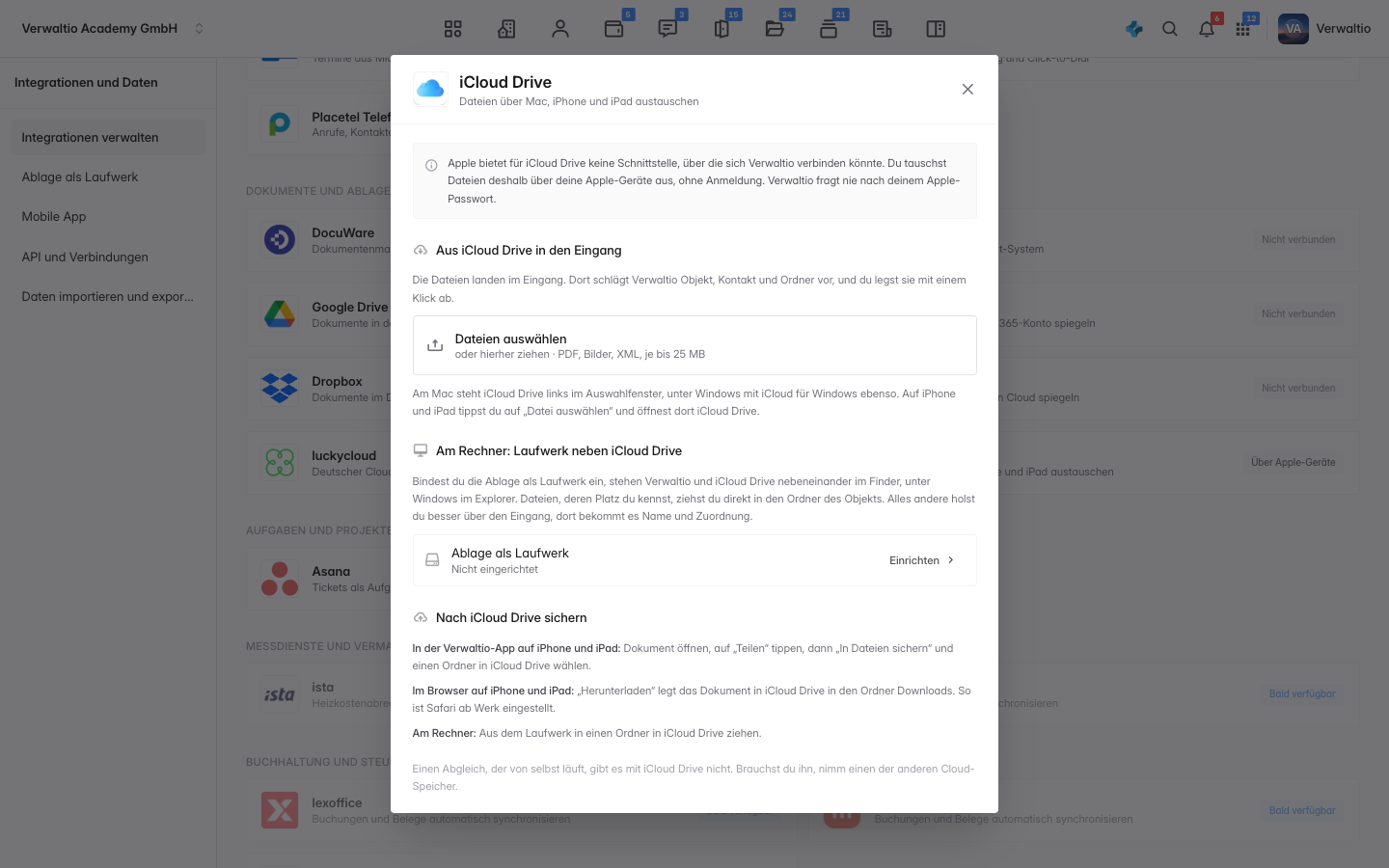Screen dimensions: 1389x868
Task: Click the ista integration logo
Action: (280, 694)
